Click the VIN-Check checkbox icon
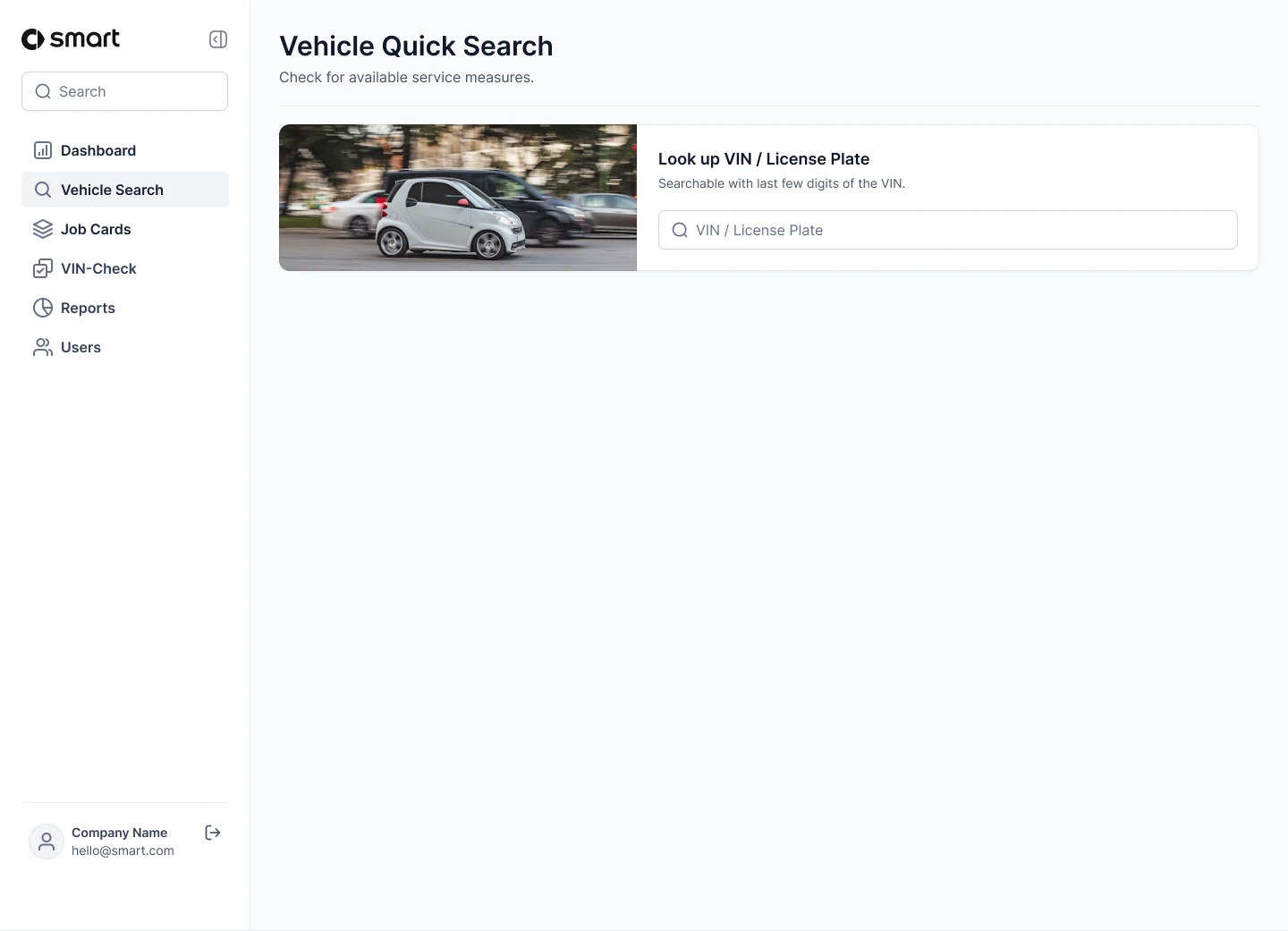Image resolution: width=1288 pixels, height=931 pixels. pyautogui.click(x=43, y=268)
